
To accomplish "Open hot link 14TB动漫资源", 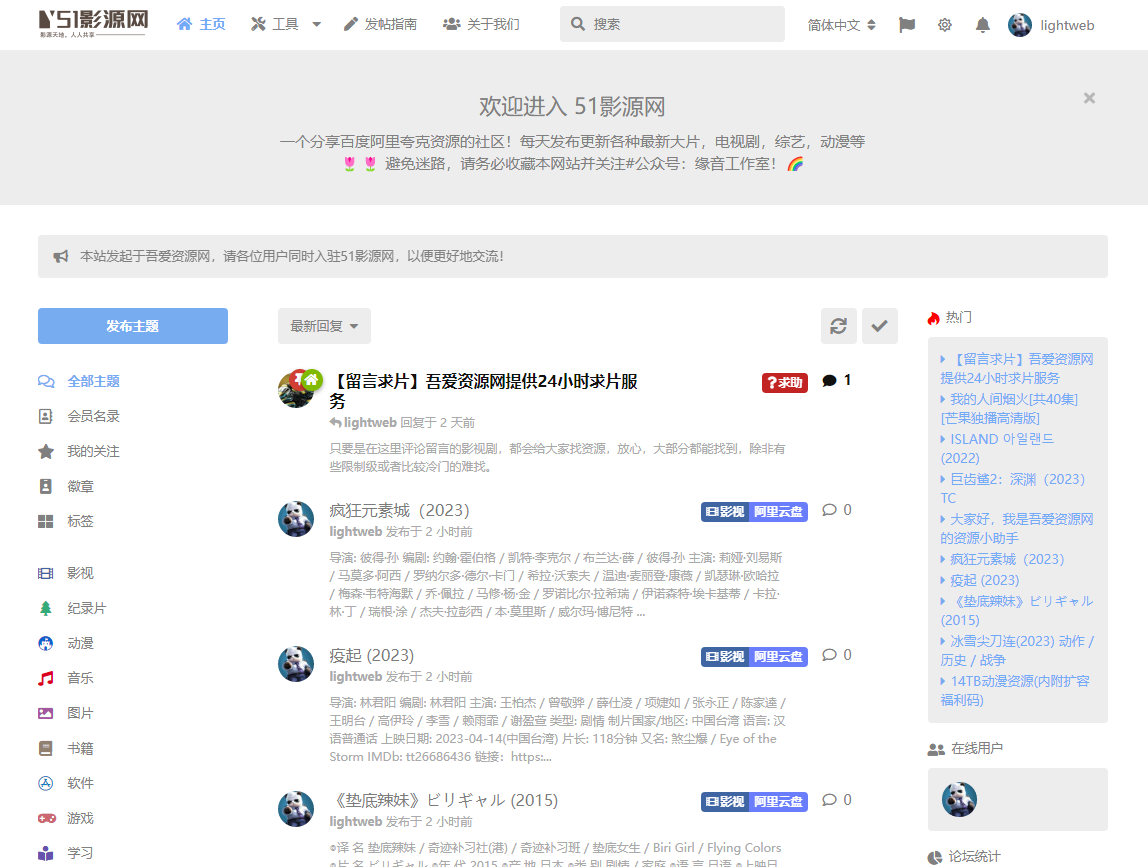I will [x=1015, y=691].
